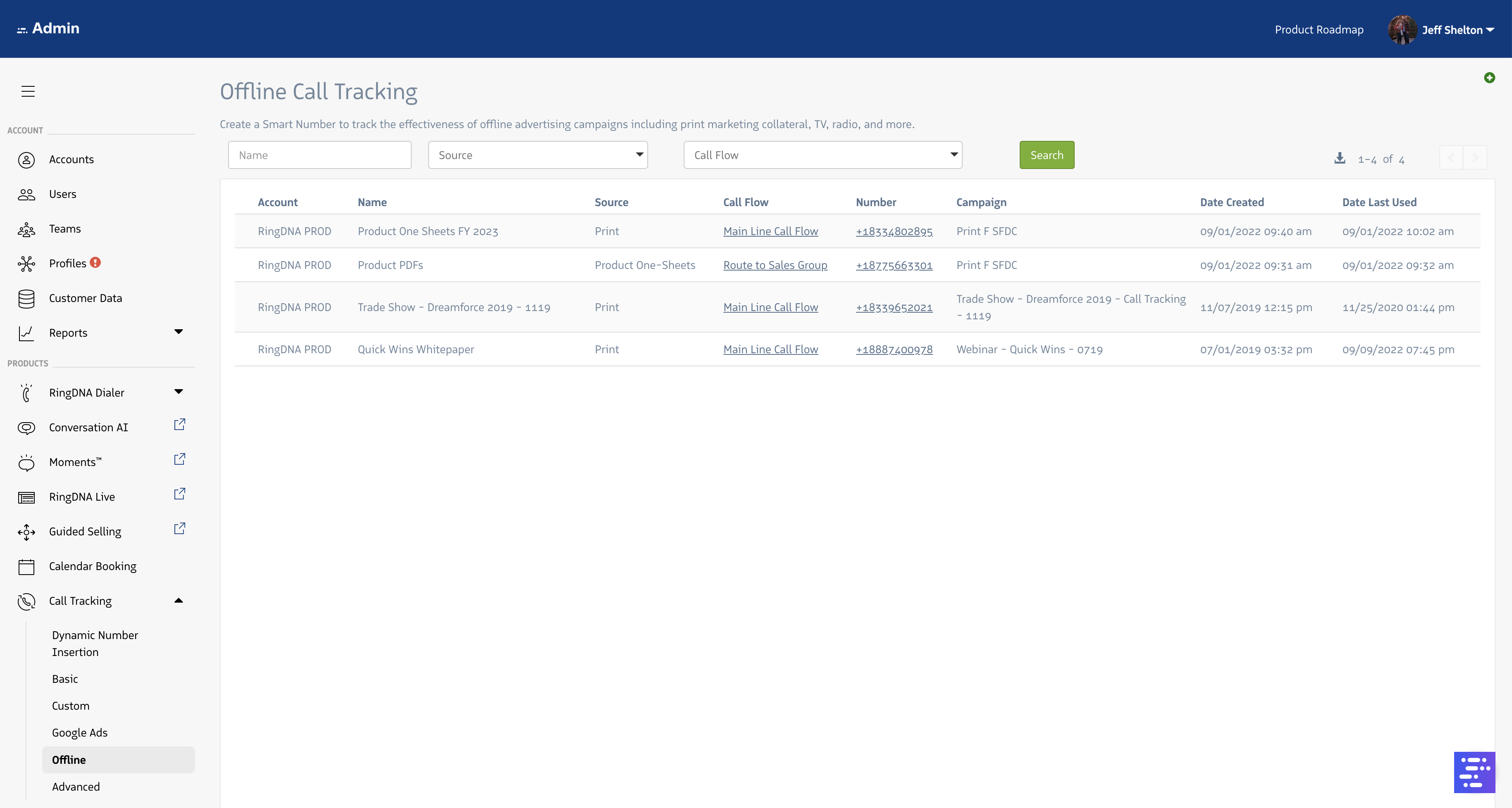
Task: Expand the RingDNA Dialer submenu arrow
Action: pyautogui.click(x=179, y=391)
